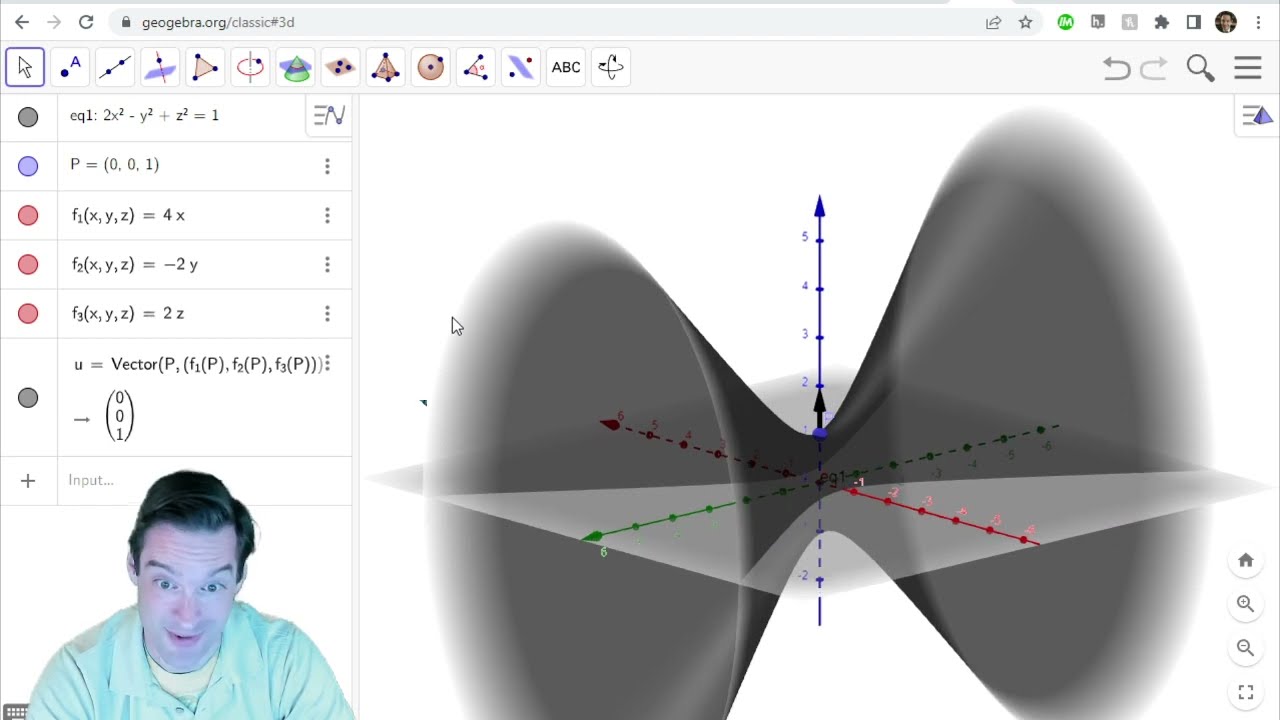Open the 3D graphics style bar

click(x=1257, y=116)
